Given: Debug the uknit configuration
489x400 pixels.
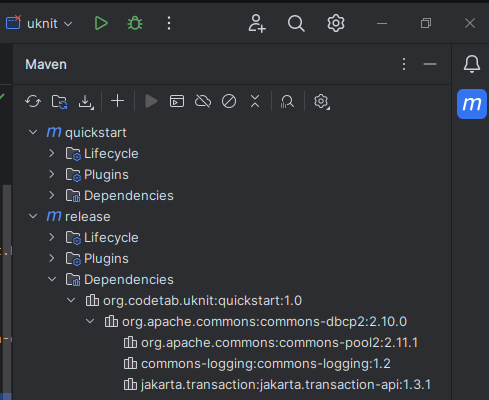Looking at the screenshot, I should pos(135,23).
